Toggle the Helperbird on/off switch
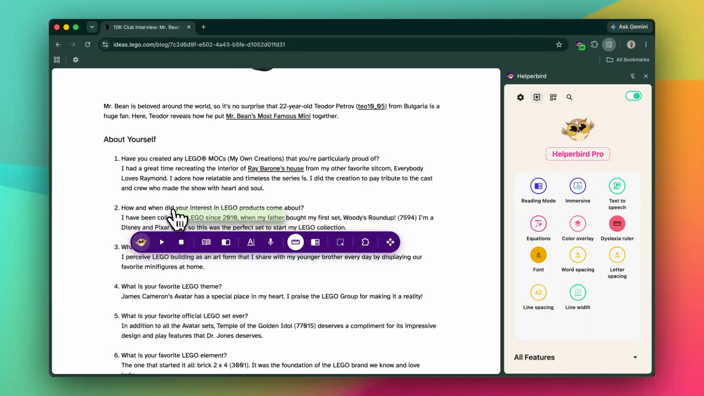Screen dimensions: 704x396 click(634, 96)
